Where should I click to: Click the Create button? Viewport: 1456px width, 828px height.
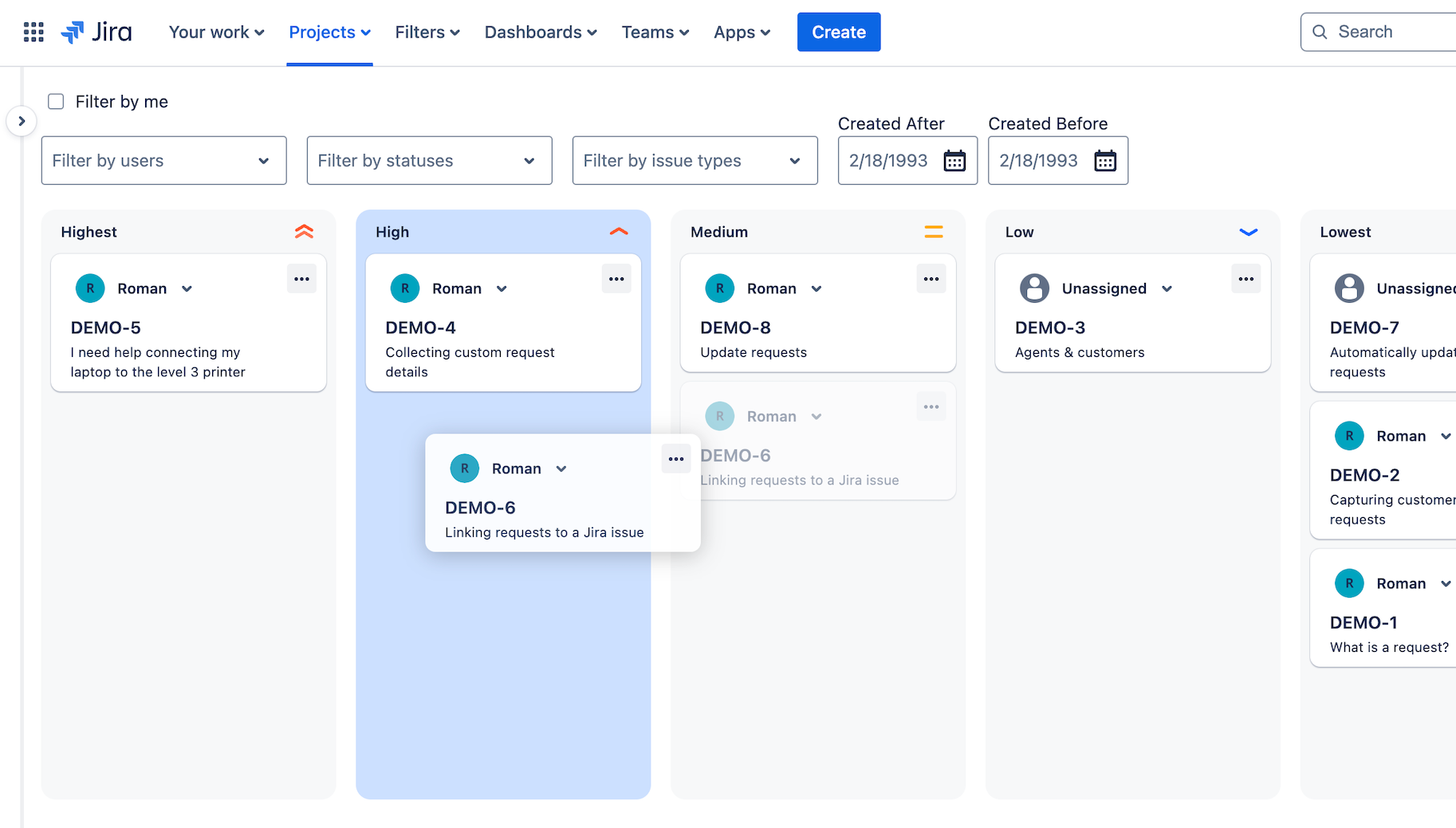click(x=839, y=32)
